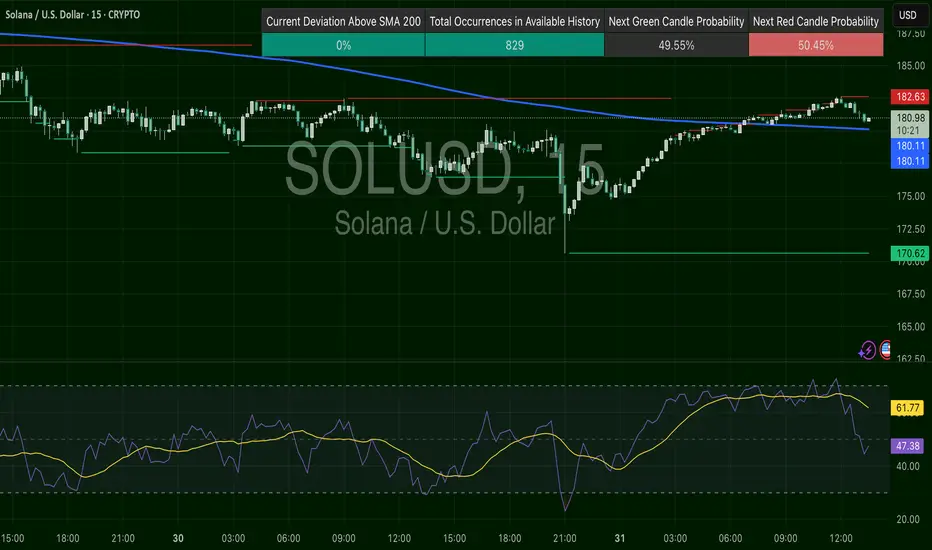Click the yellow 61.77 RSI value label
932x550 pixels.
[x=907, y=408]
